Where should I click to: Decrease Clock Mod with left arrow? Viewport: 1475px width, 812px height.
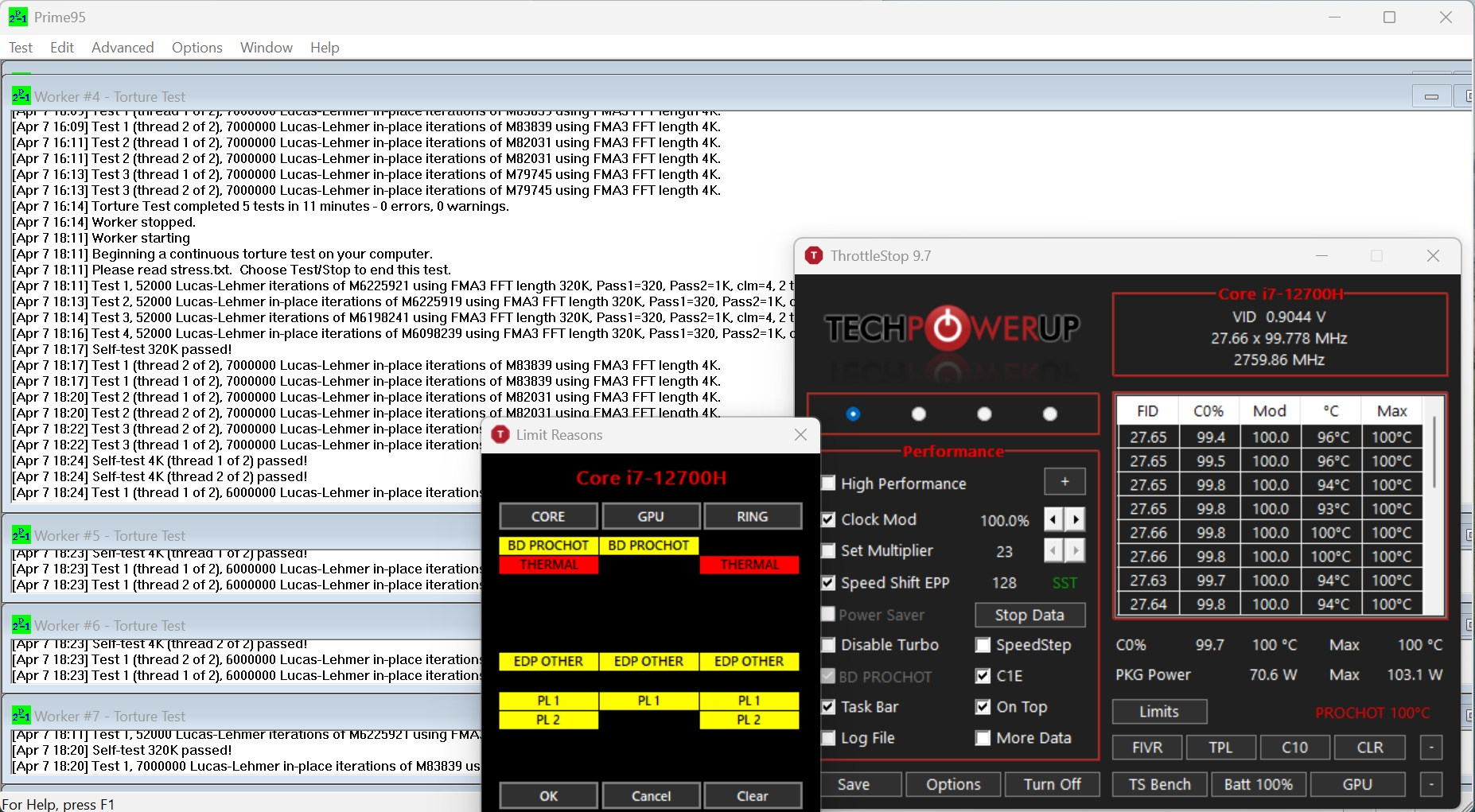click(x=1053, y=519)
